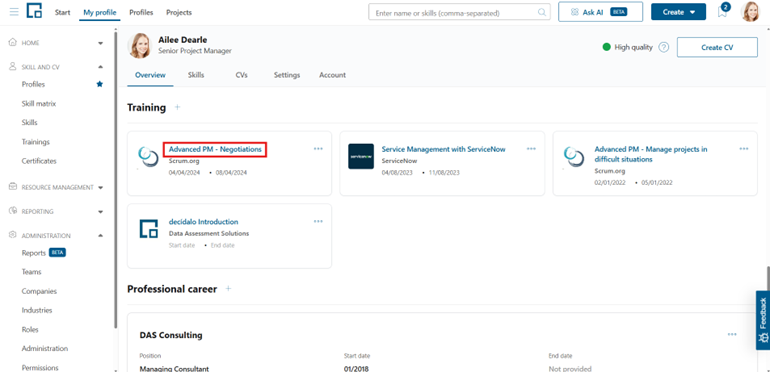Click Ailee Dearle profile photo
The image size is (770, 372).
(x=139, y=45)
